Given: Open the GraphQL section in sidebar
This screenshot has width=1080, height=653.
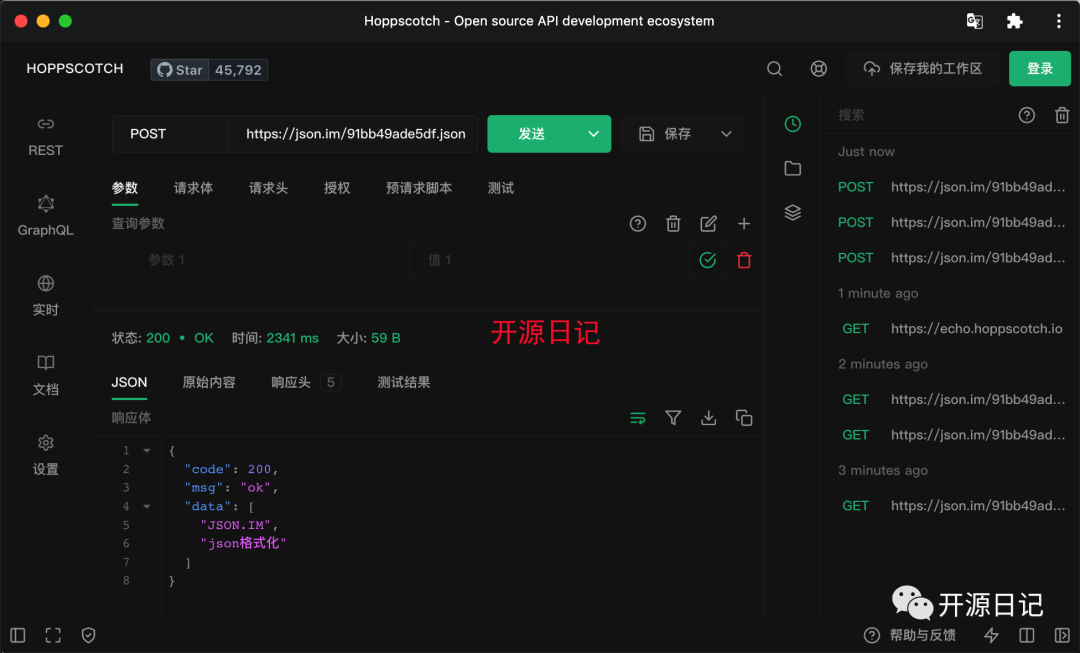Looking at the screenshot, I should 45,216.
